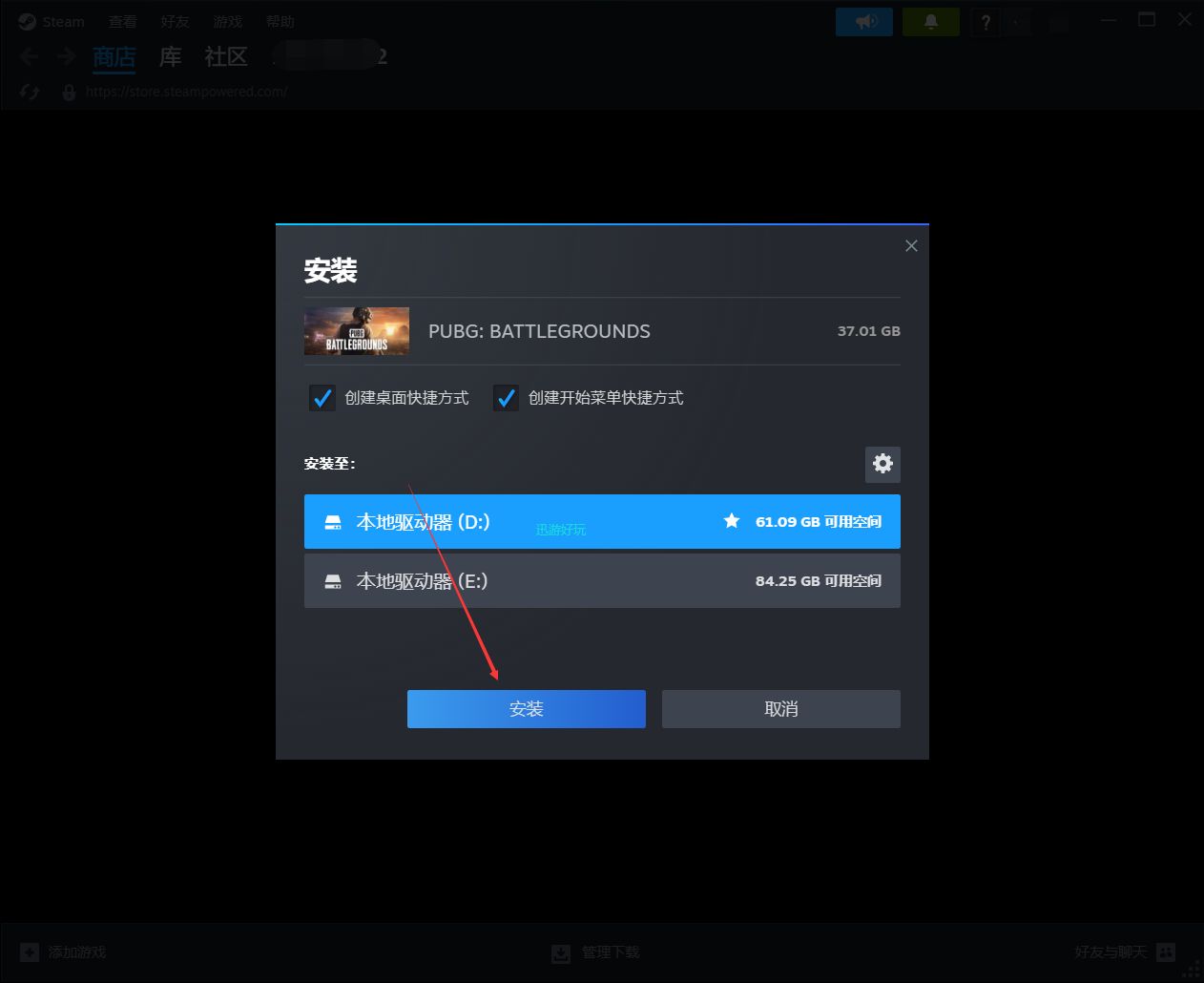Open the 查看 menu

tap(122, 22)
